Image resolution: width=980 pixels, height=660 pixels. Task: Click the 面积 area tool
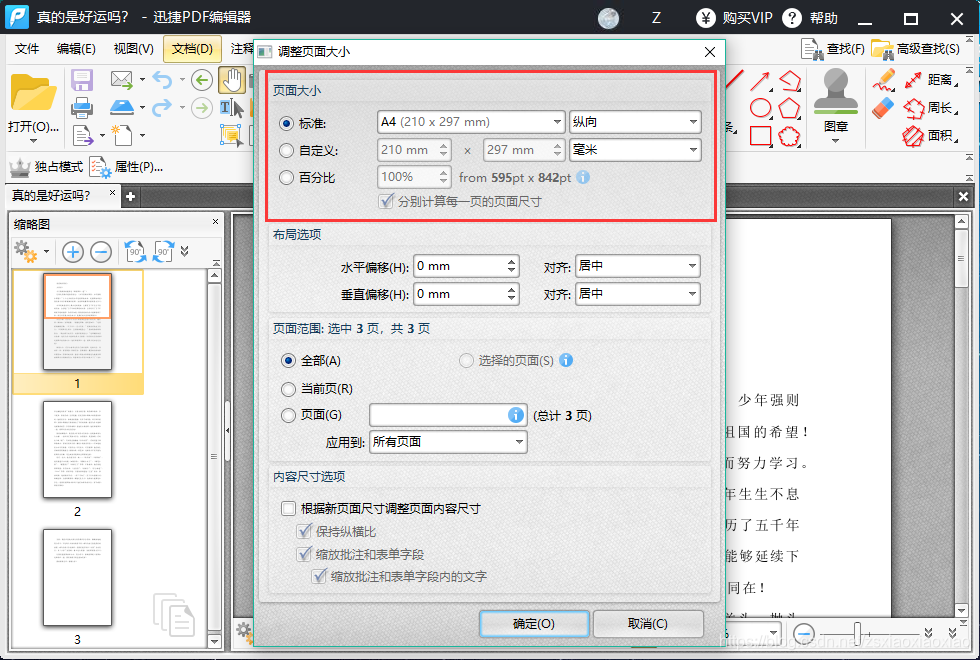pyautogui.click(x=930, y=136)
